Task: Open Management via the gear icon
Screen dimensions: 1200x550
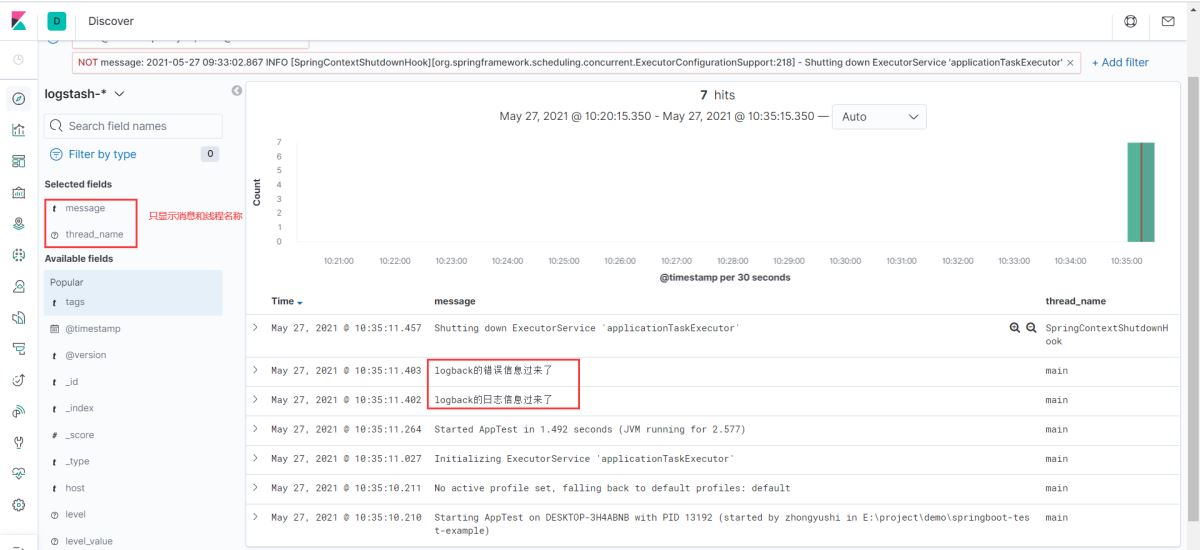Action: pos(18,504)
